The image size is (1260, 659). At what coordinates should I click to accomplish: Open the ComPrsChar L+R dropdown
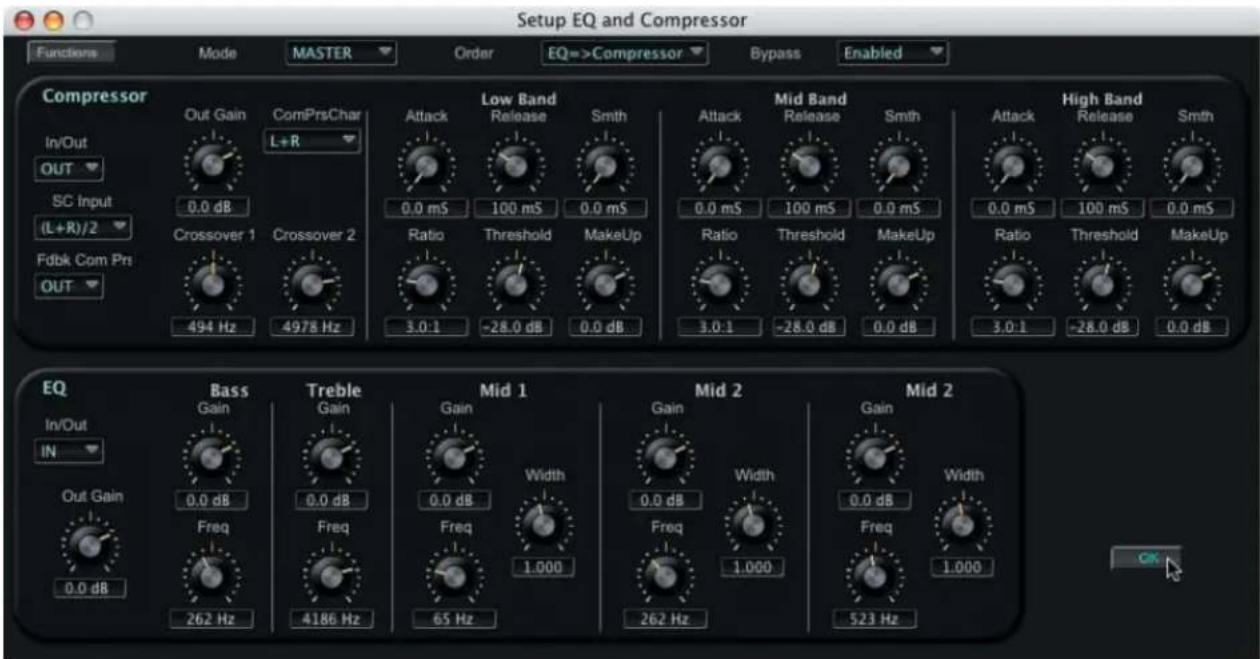click(312, 142)
